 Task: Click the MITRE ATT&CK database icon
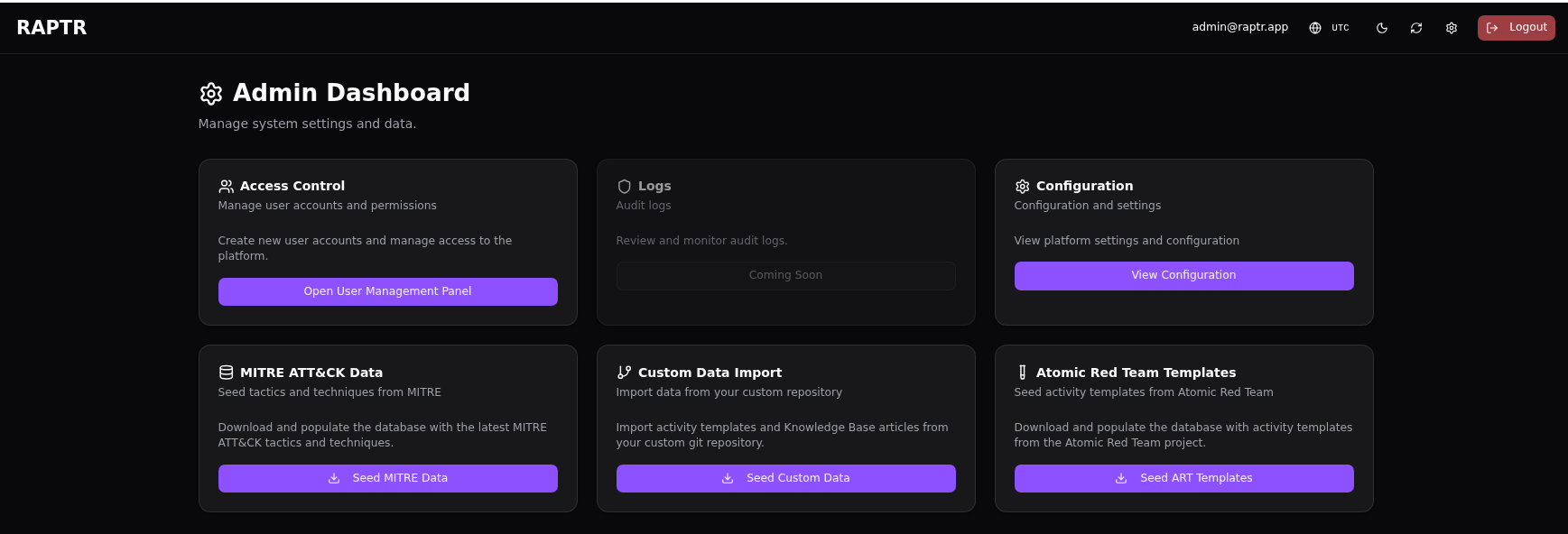[x=226, y=373]
